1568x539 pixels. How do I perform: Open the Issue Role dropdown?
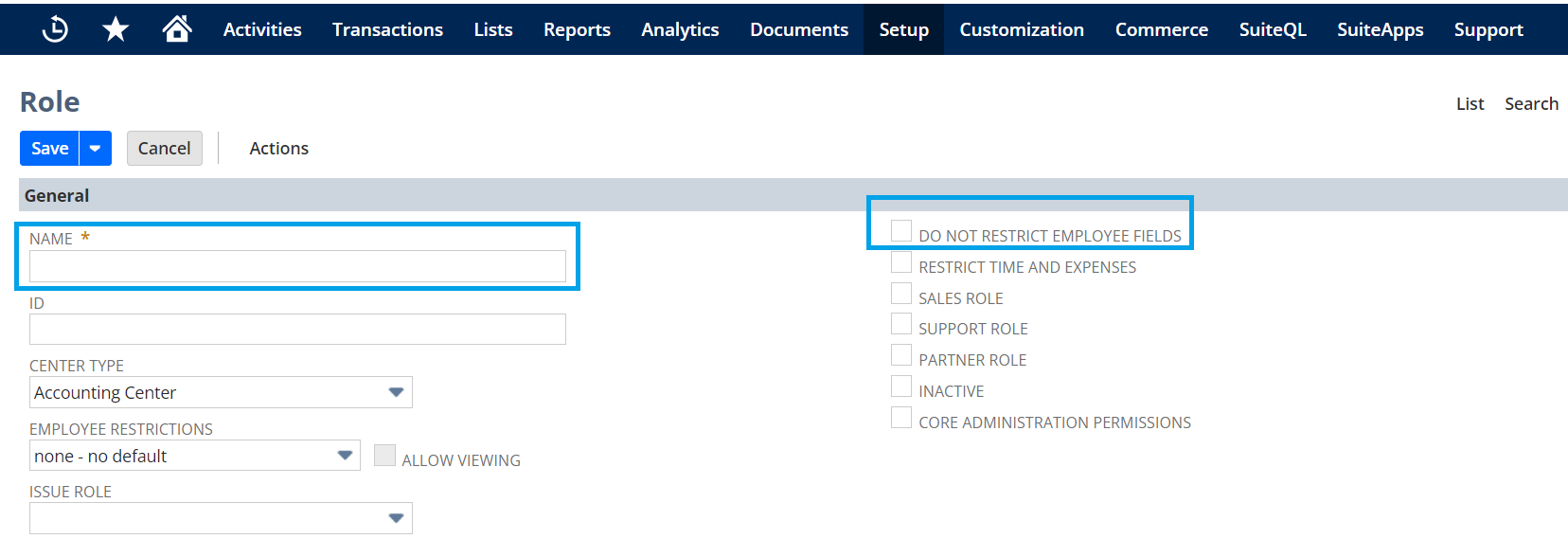coord(221,518)
